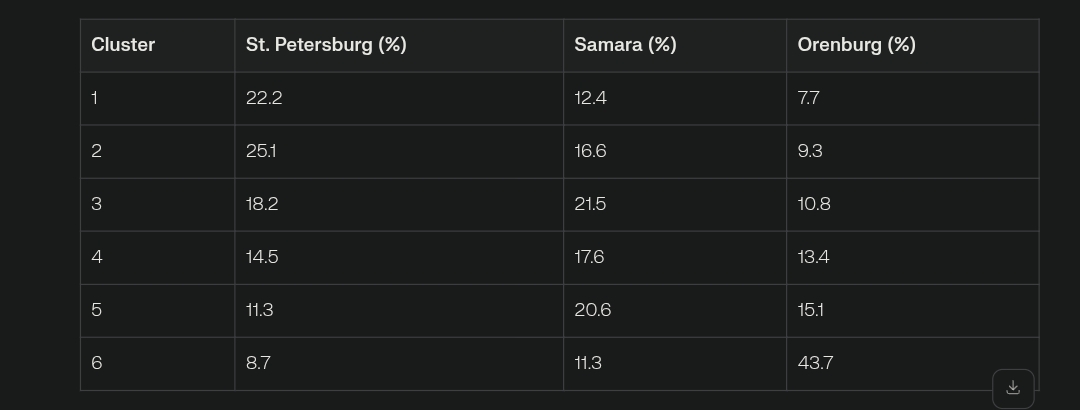Click the cell with value 10.8
Viewport: 1080px width, 410px height.
click(913, 205)
